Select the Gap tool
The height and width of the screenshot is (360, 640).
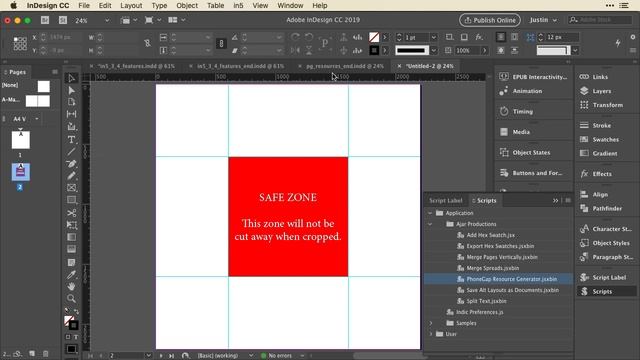pyautogui.click(x=71, y=114)
